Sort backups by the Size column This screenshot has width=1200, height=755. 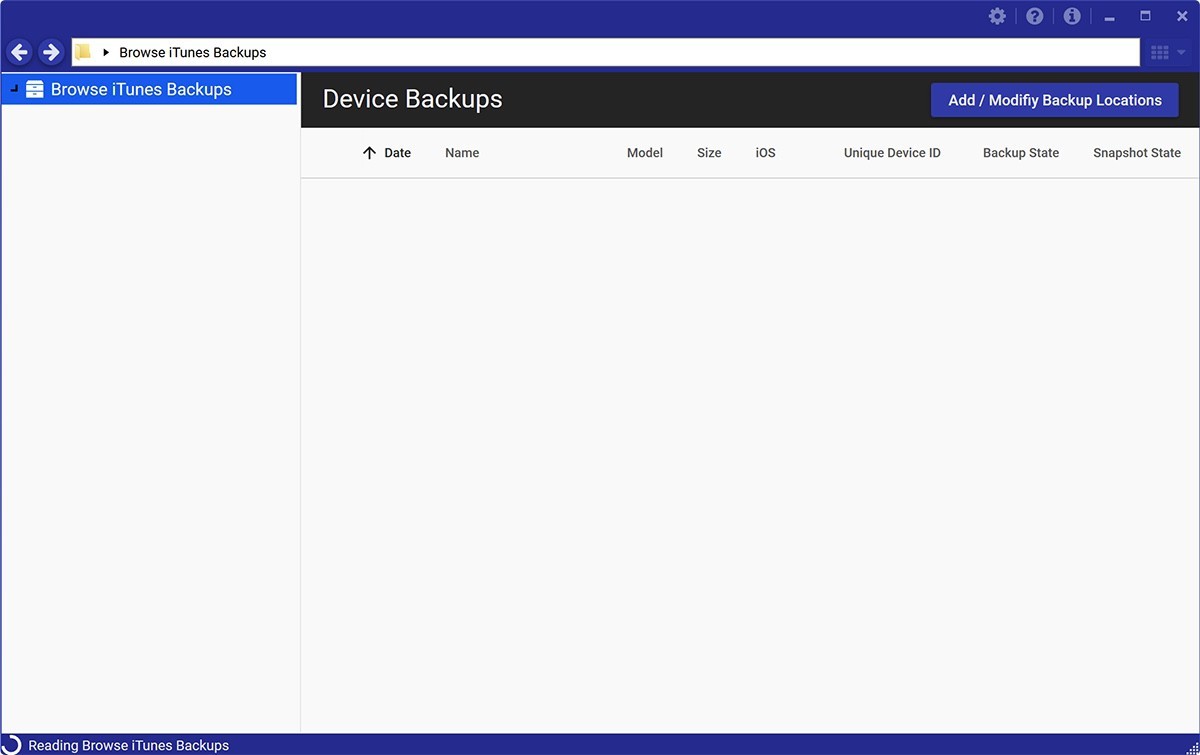(709, 152)
